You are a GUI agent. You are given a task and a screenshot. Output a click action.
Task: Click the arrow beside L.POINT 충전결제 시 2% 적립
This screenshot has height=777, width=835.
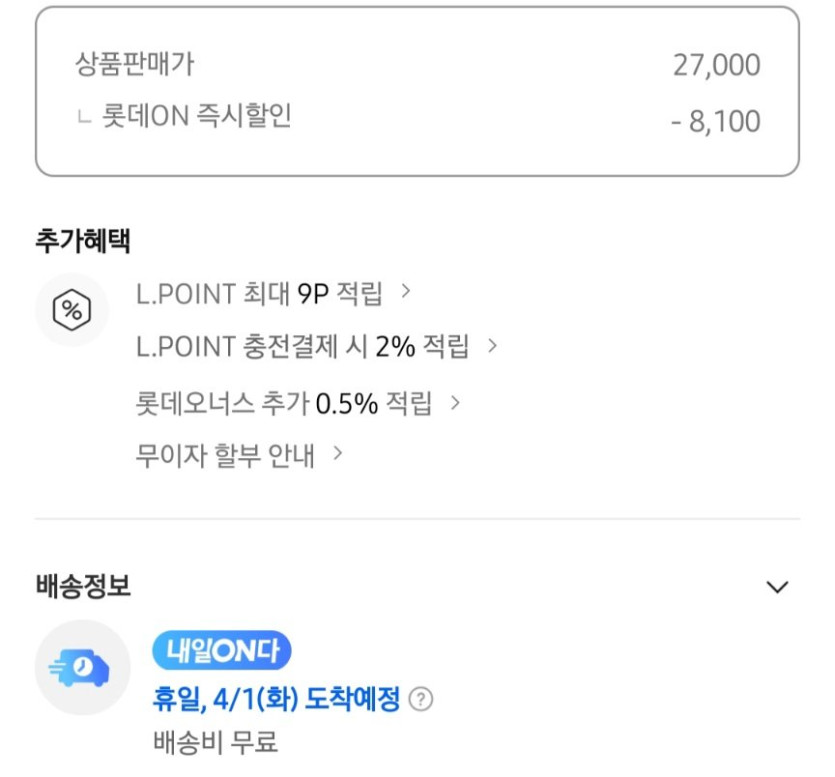pyautogui.click(x=492, y=346)
